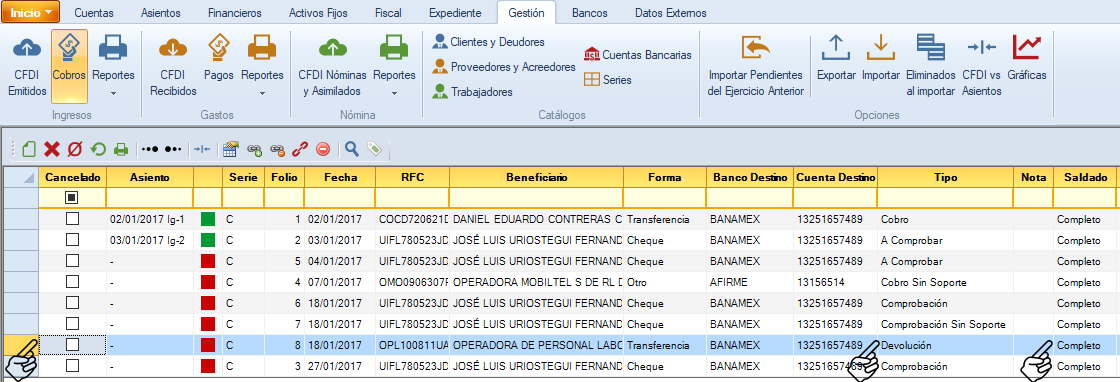The image size is (1120, 382).
Task: Switch to the Financieros tab
Action: coord(234,13)
